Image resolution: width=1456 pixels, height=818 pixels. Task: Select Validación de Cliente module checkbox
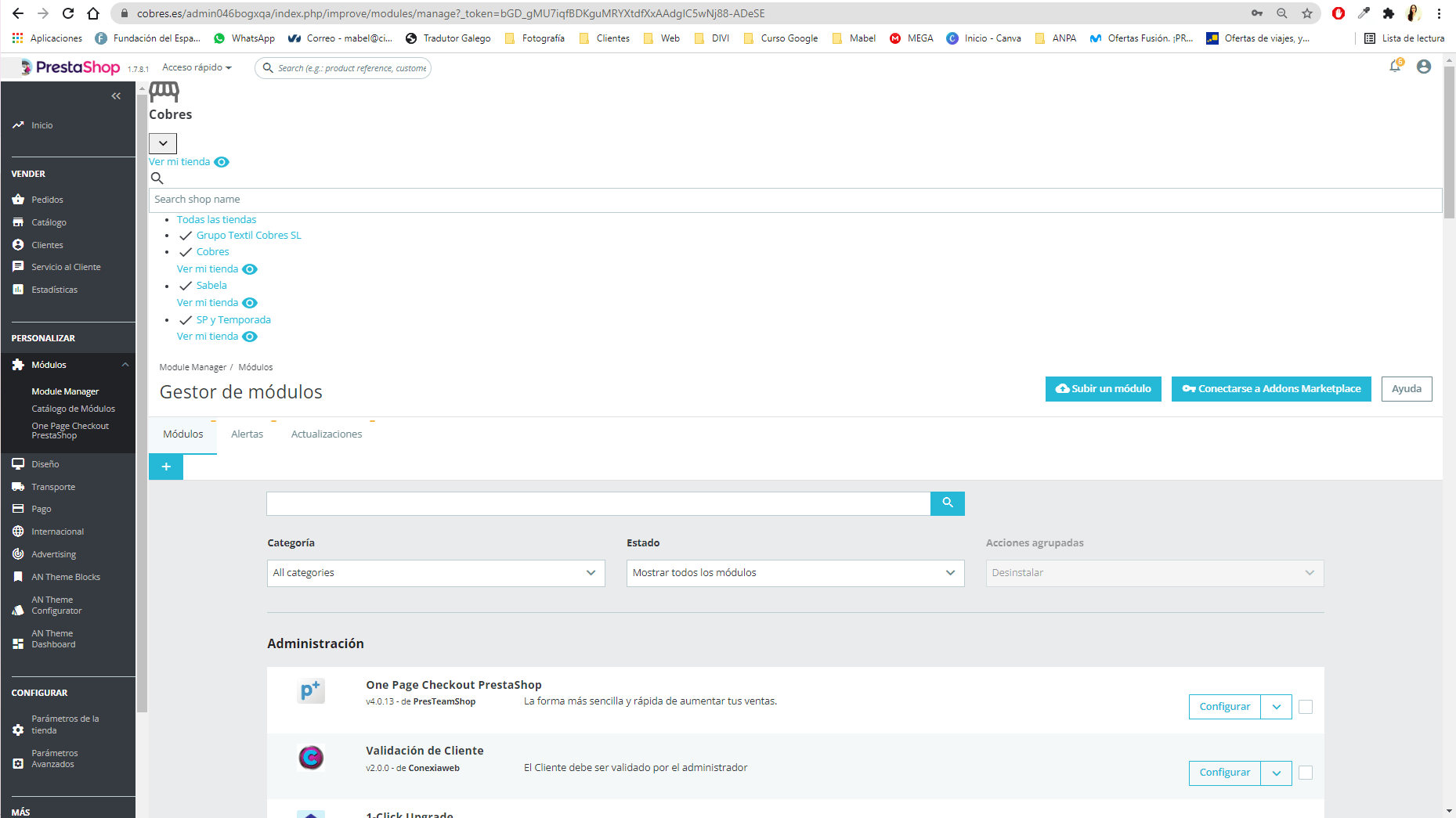pos(1306,773)
